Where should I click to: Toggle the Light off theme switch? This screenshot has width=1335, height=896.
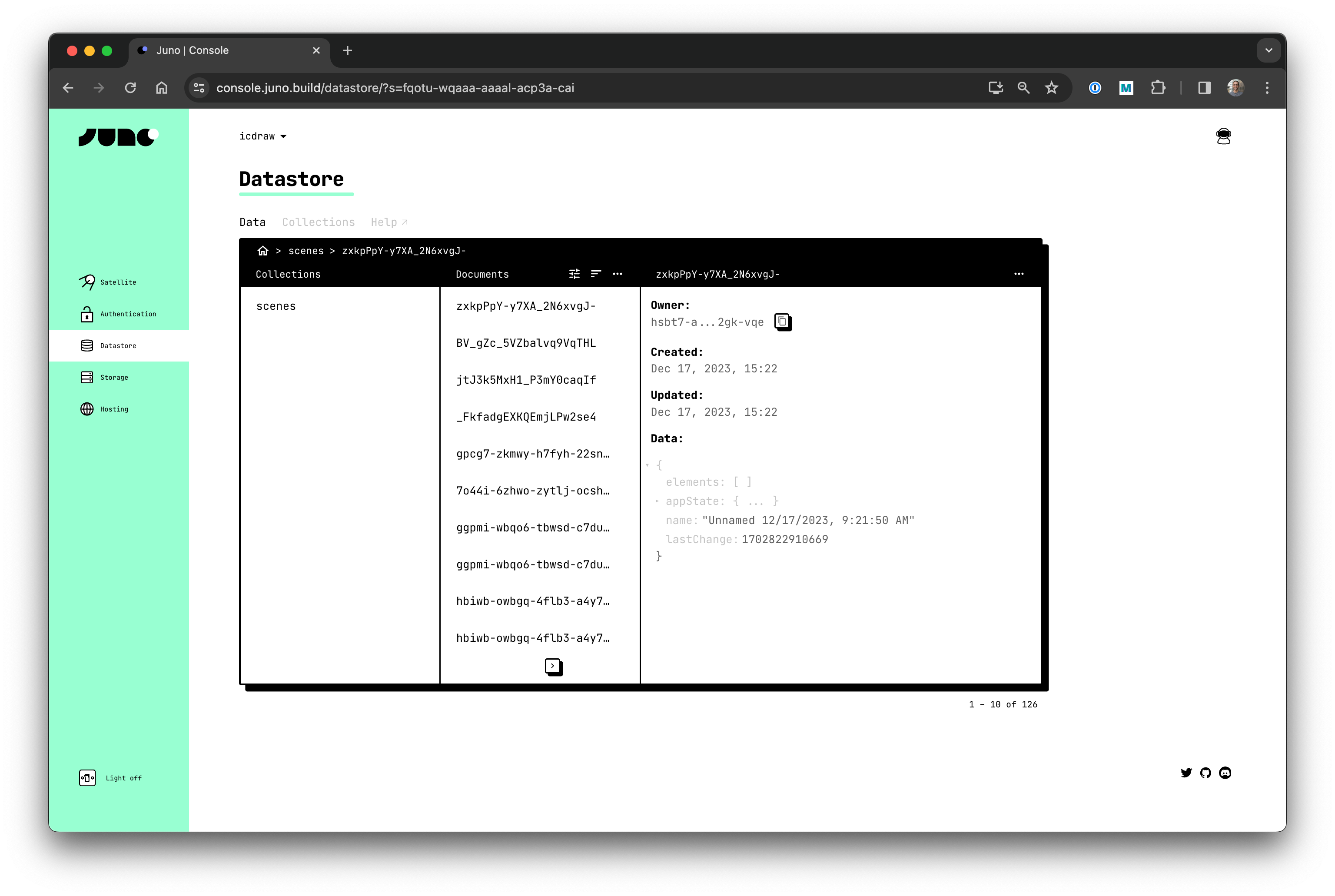(87, 778)
